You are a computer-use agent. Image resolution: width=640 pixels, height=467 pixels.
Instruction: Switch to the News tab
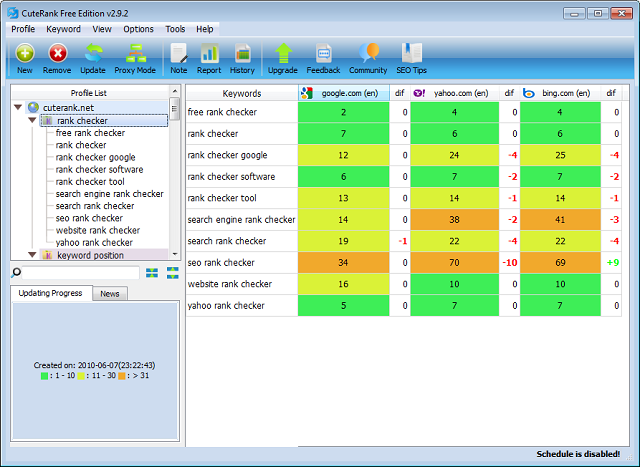pos(110,294)
